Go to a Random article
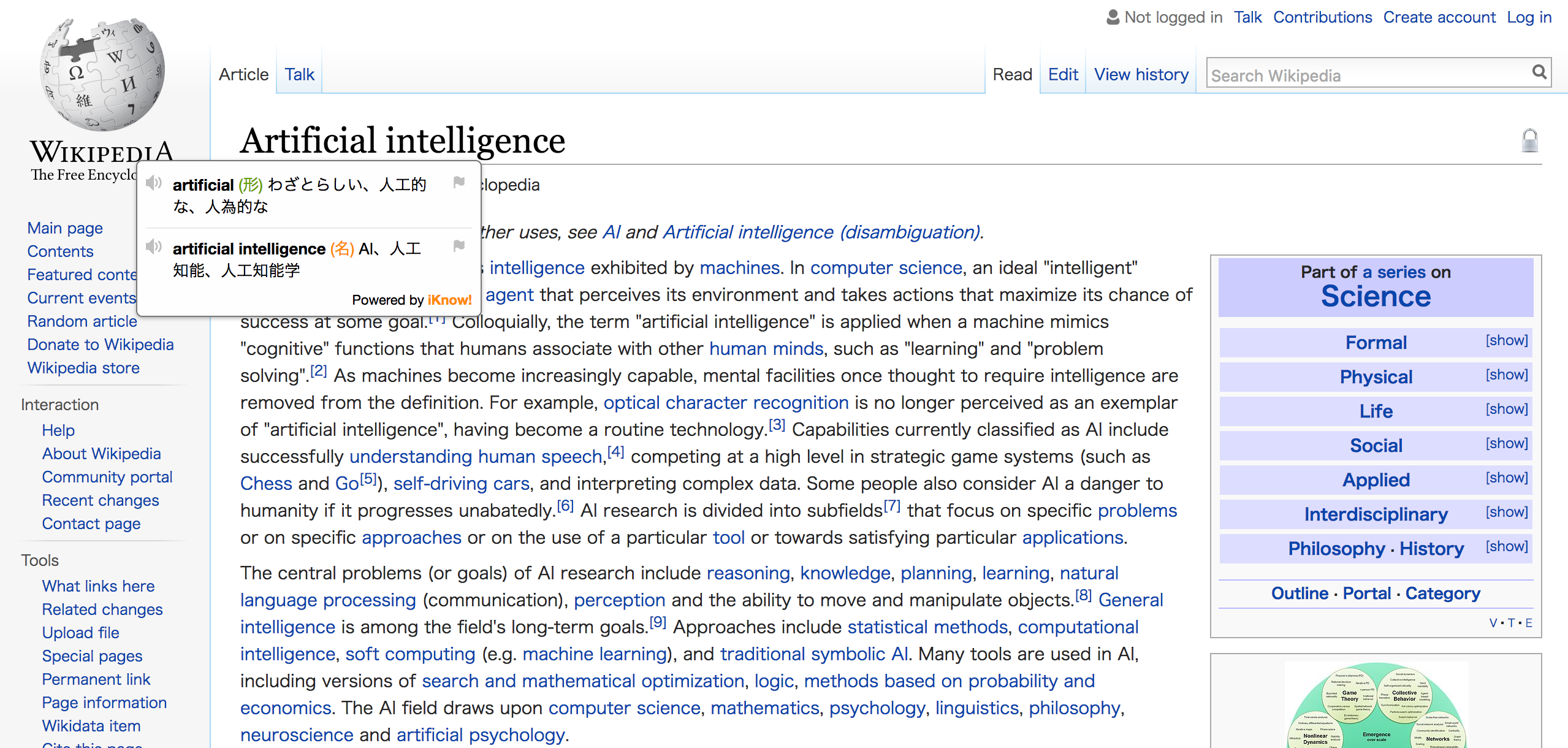Viewport: 1568px width, 748px height. point(82,321)
